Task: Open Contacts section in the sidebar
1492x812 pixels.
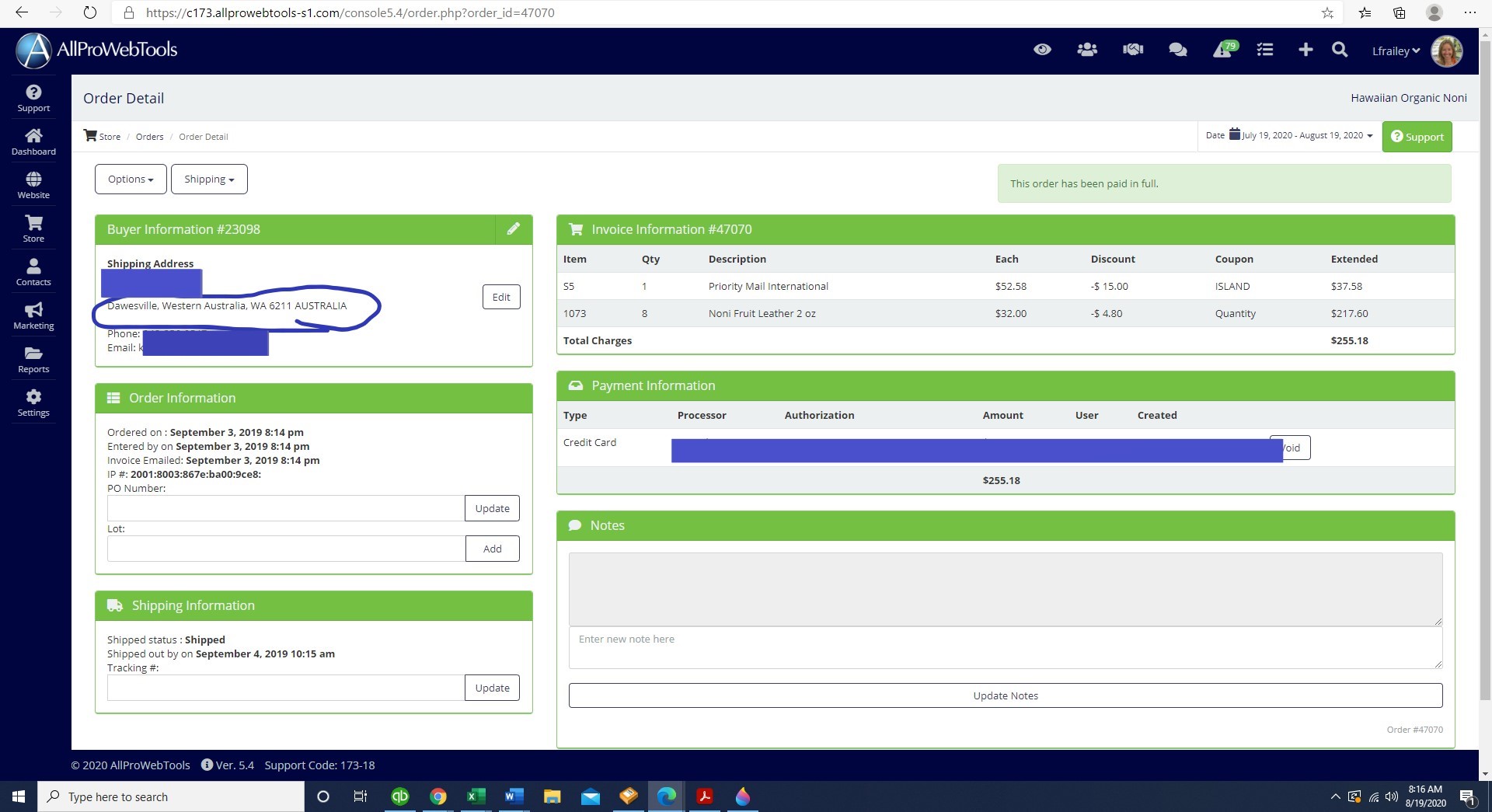Action: click(33, 273)
